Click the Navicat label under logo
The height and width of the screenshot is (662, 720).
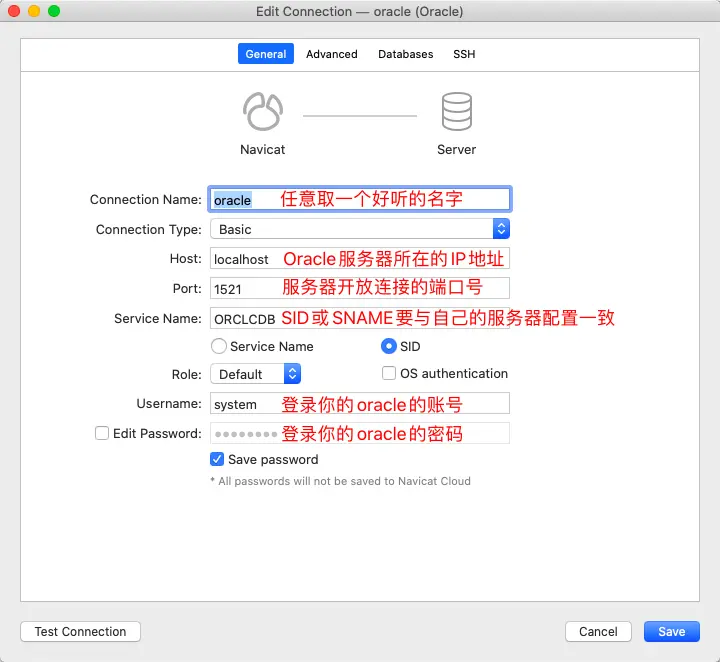coord(263,150)
